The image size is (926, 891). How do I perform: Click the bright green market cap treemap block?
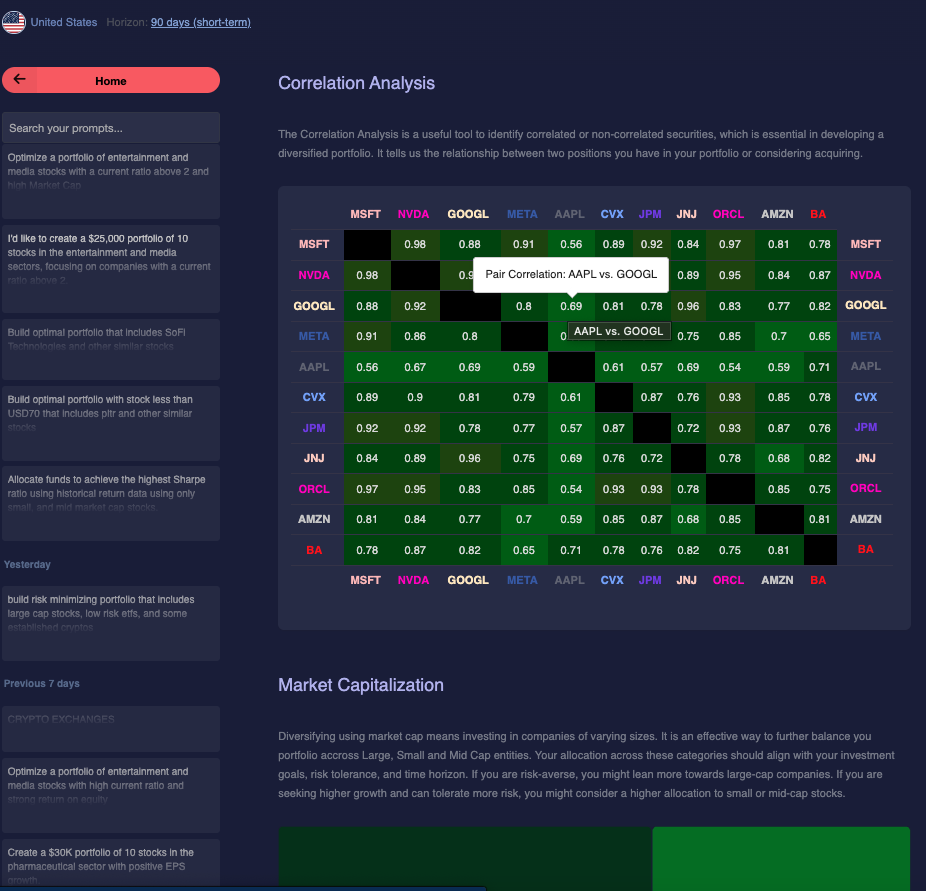(781, 859)
